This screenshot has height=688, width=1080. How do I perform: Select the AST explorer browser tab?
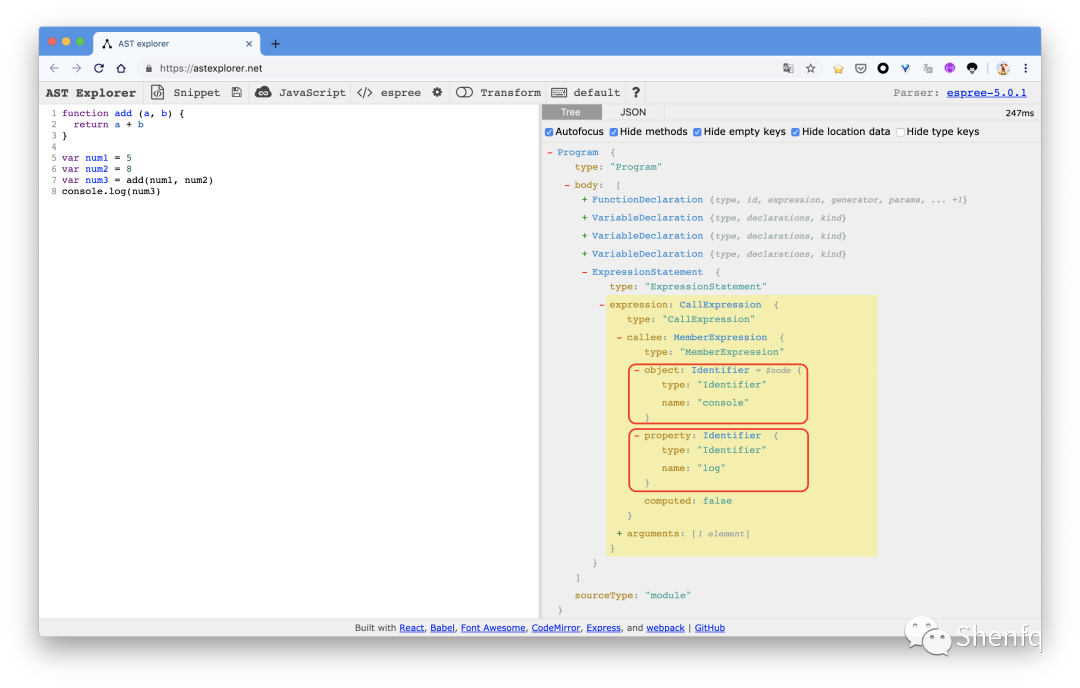pos(176,43)
